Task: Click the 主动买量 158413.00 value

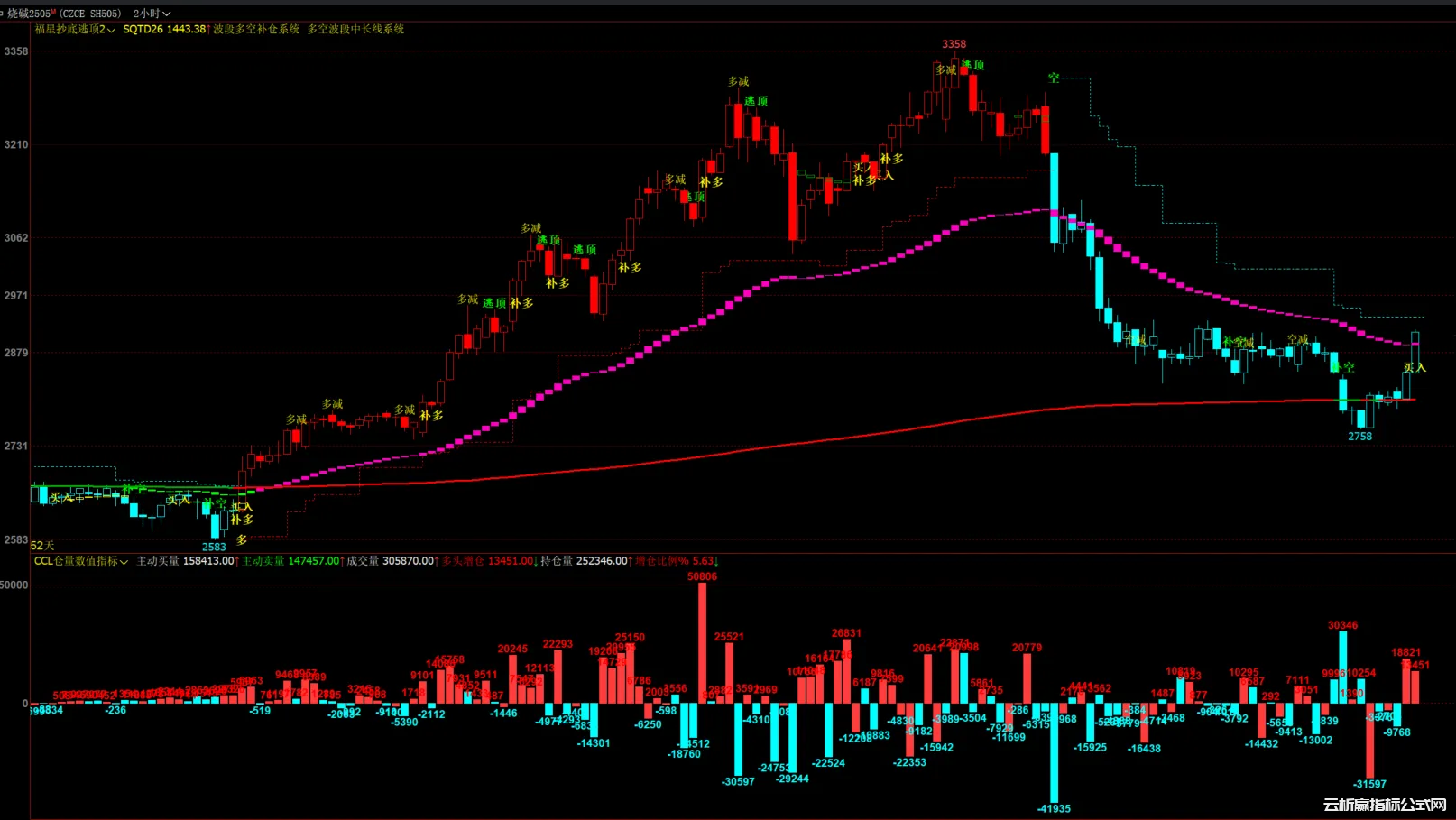Action: [185, 561]
